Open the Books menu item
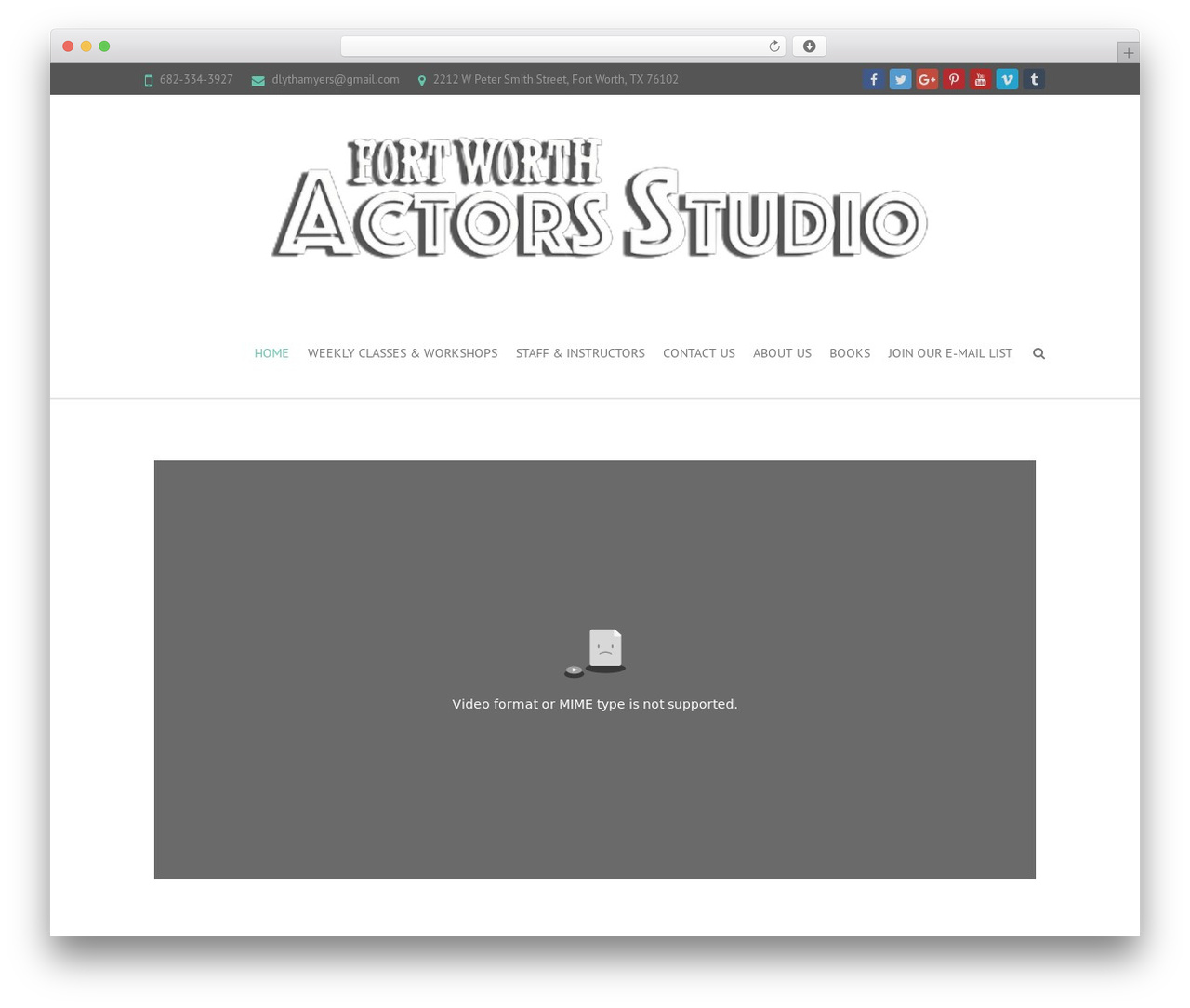This screenshot has width=1190, height=1008. [x=850, y=353]
